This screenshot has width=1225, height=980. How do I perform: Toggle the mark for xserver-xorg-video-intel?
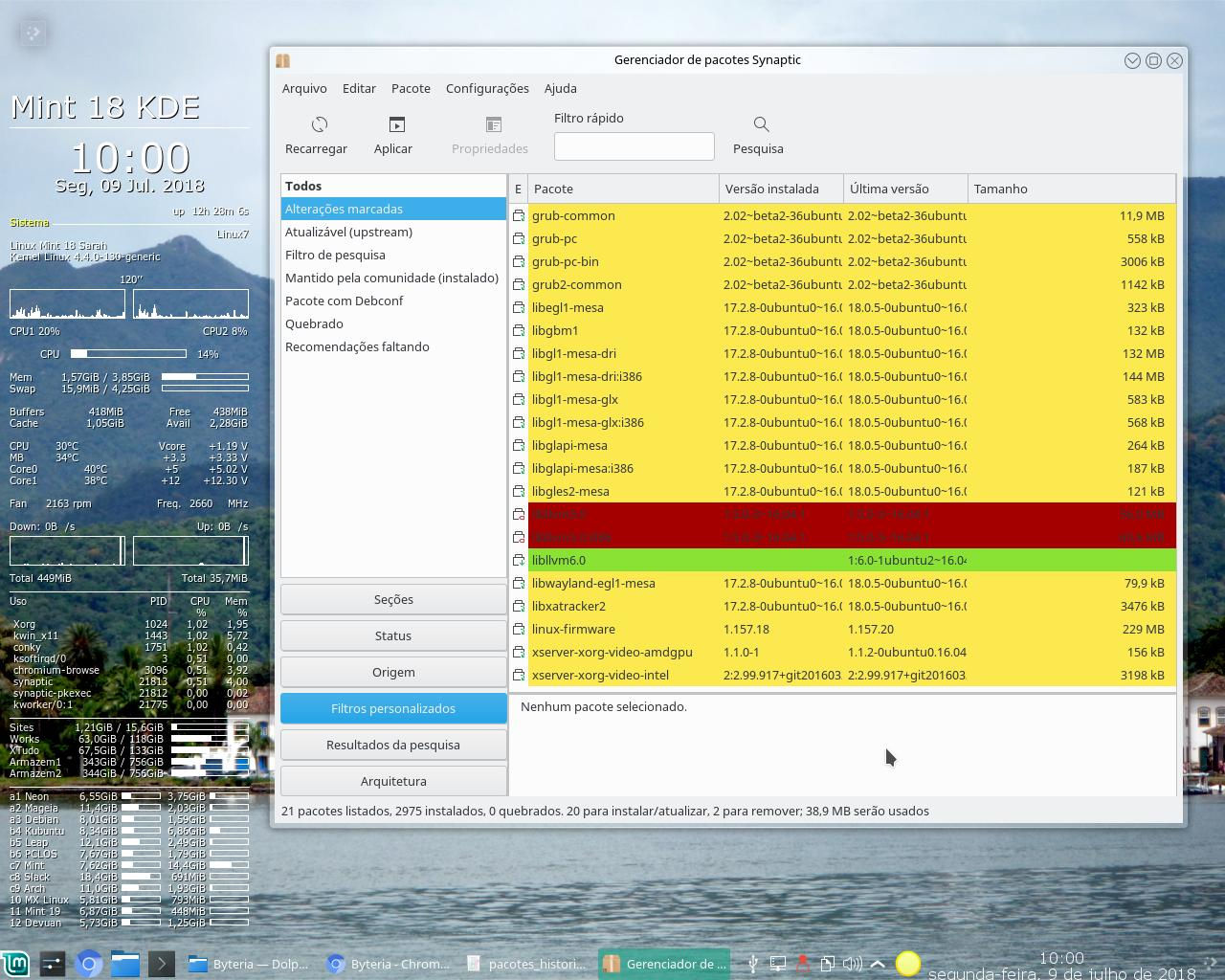pos(519,675)
